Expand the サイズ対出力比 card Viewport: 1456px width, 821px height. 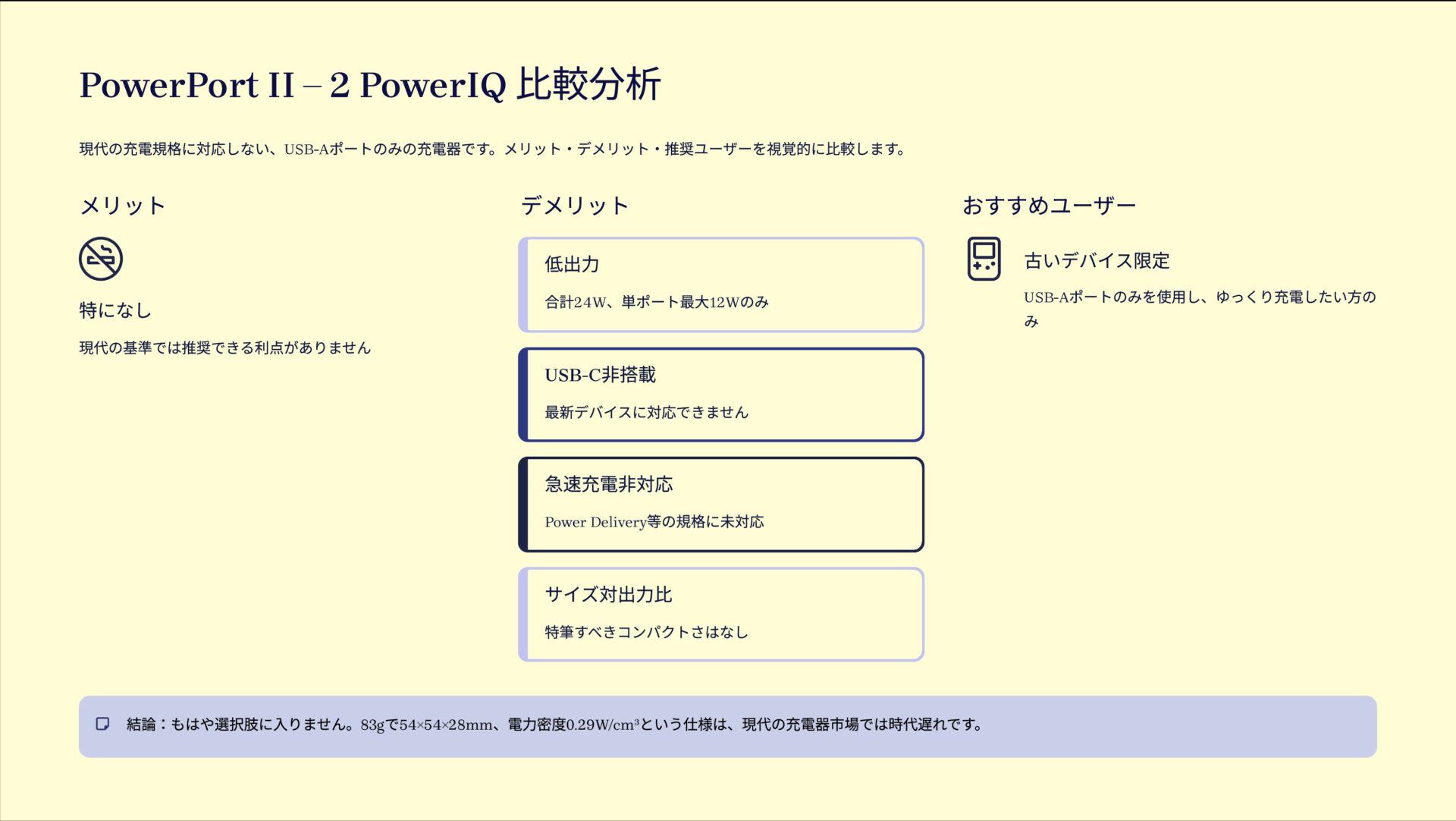click(x=720, y=614)
